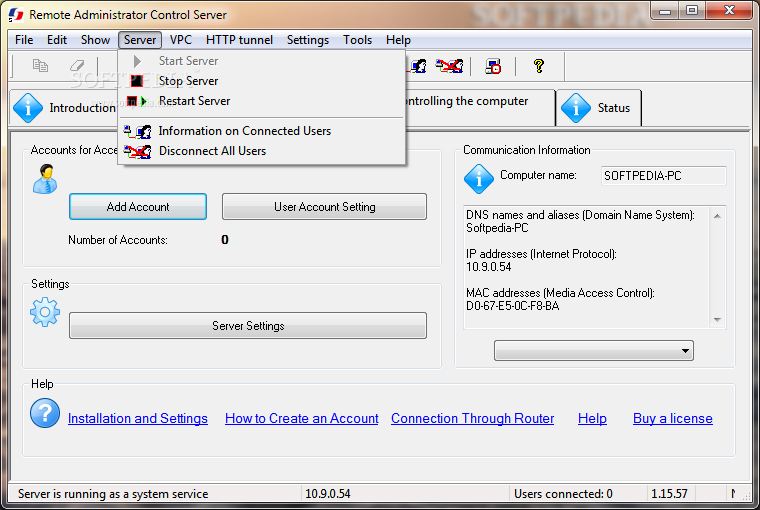Open Connection Through Router link
This screenshot has height=510, width=760.
pyautogui.click(x=473, y=418)
